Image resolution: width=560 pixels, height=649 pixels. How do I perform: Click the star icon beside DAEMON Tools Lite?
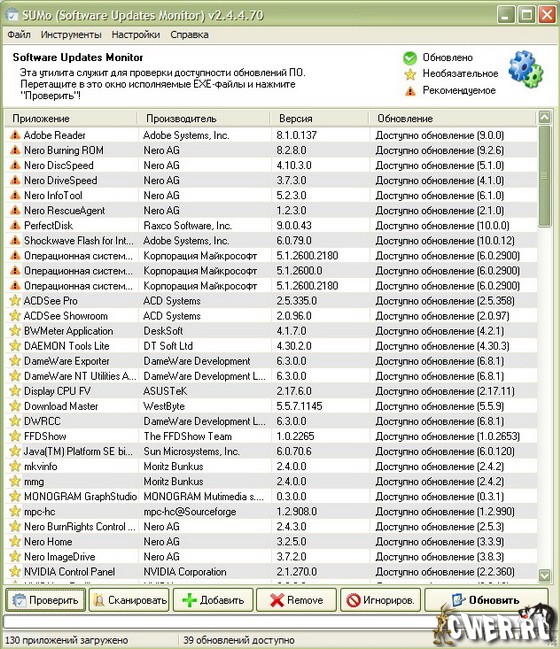point(15,346)
